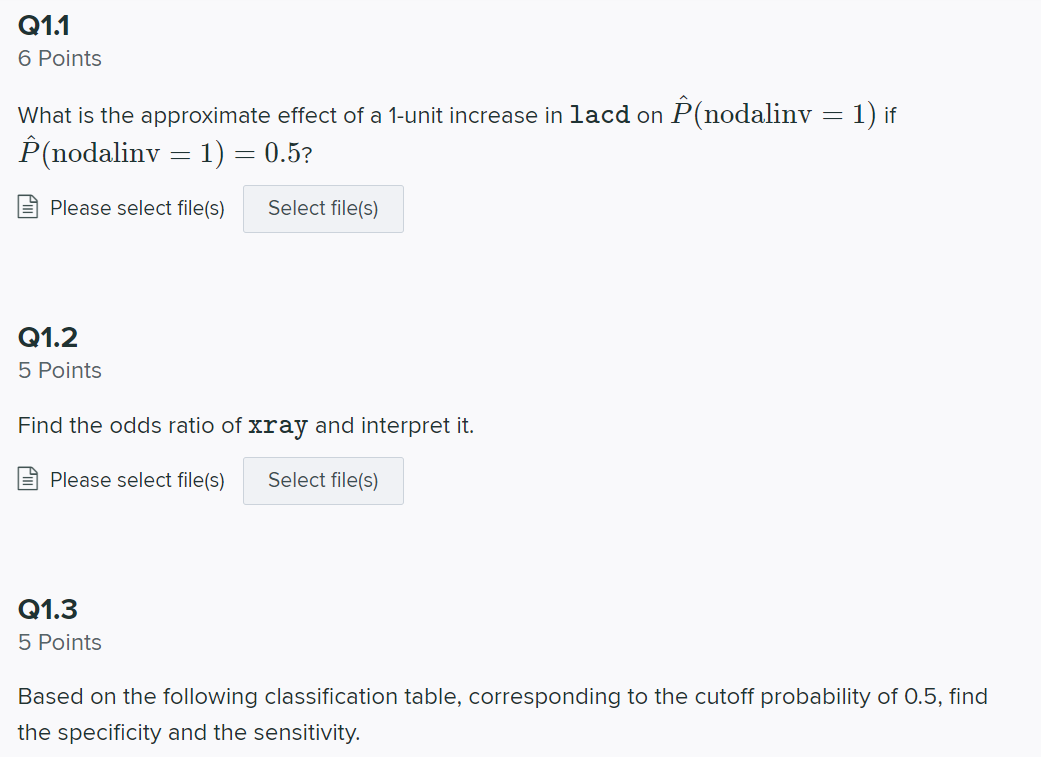This screenshot has height=757, width=1041.
Task: Click the 'xray' code word
Action: (x=278, y=426)
